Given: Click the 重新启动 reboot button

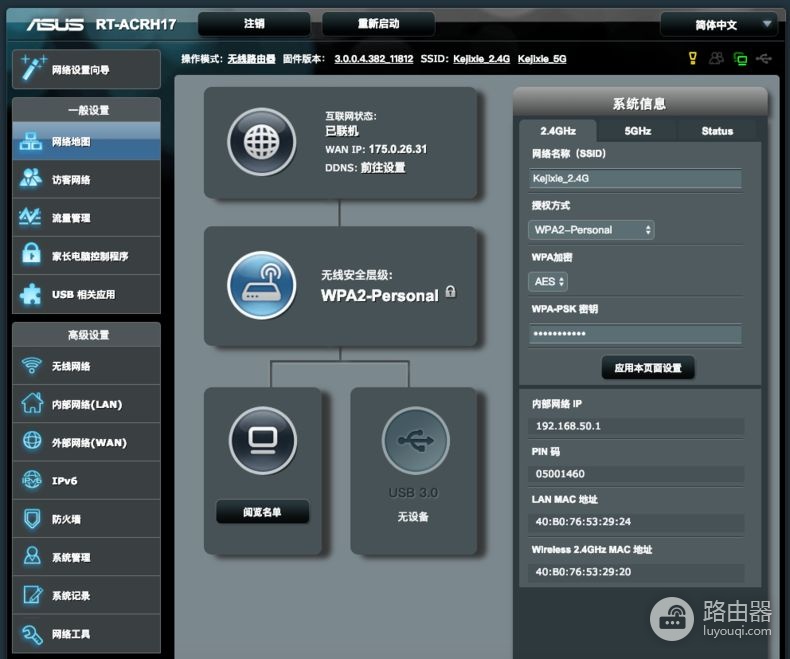Looking at the screenshot, I should 378,24.
